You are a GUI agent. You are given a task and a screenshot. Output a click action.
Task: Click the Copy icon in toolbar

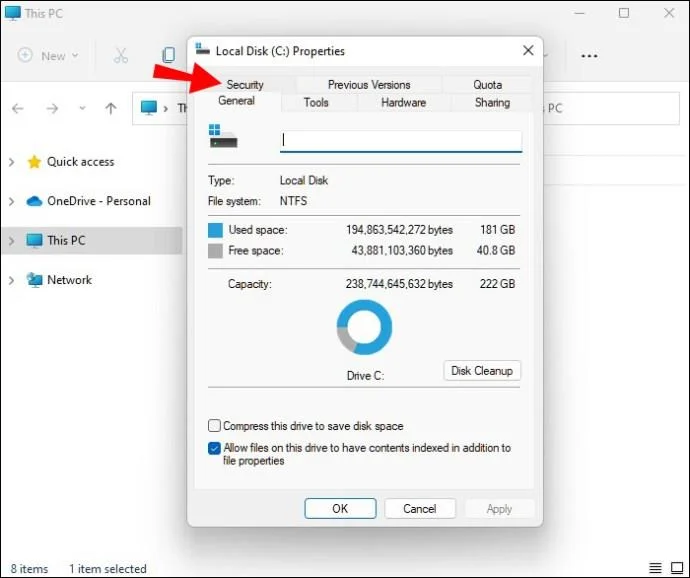click(169, 55)
